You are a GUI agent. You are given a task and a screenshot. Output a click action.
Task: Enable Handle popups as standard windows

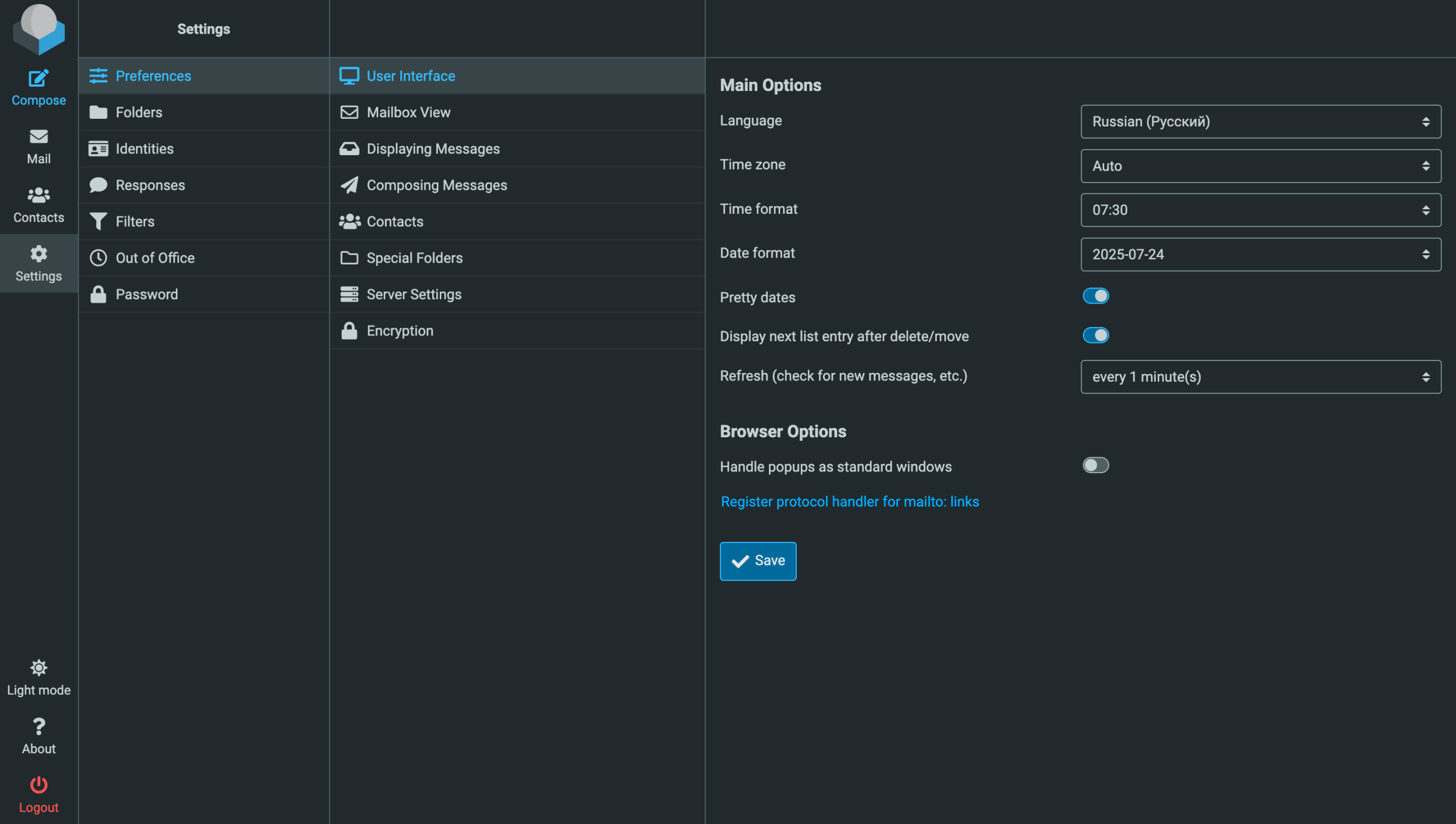tap(1095, 465)
